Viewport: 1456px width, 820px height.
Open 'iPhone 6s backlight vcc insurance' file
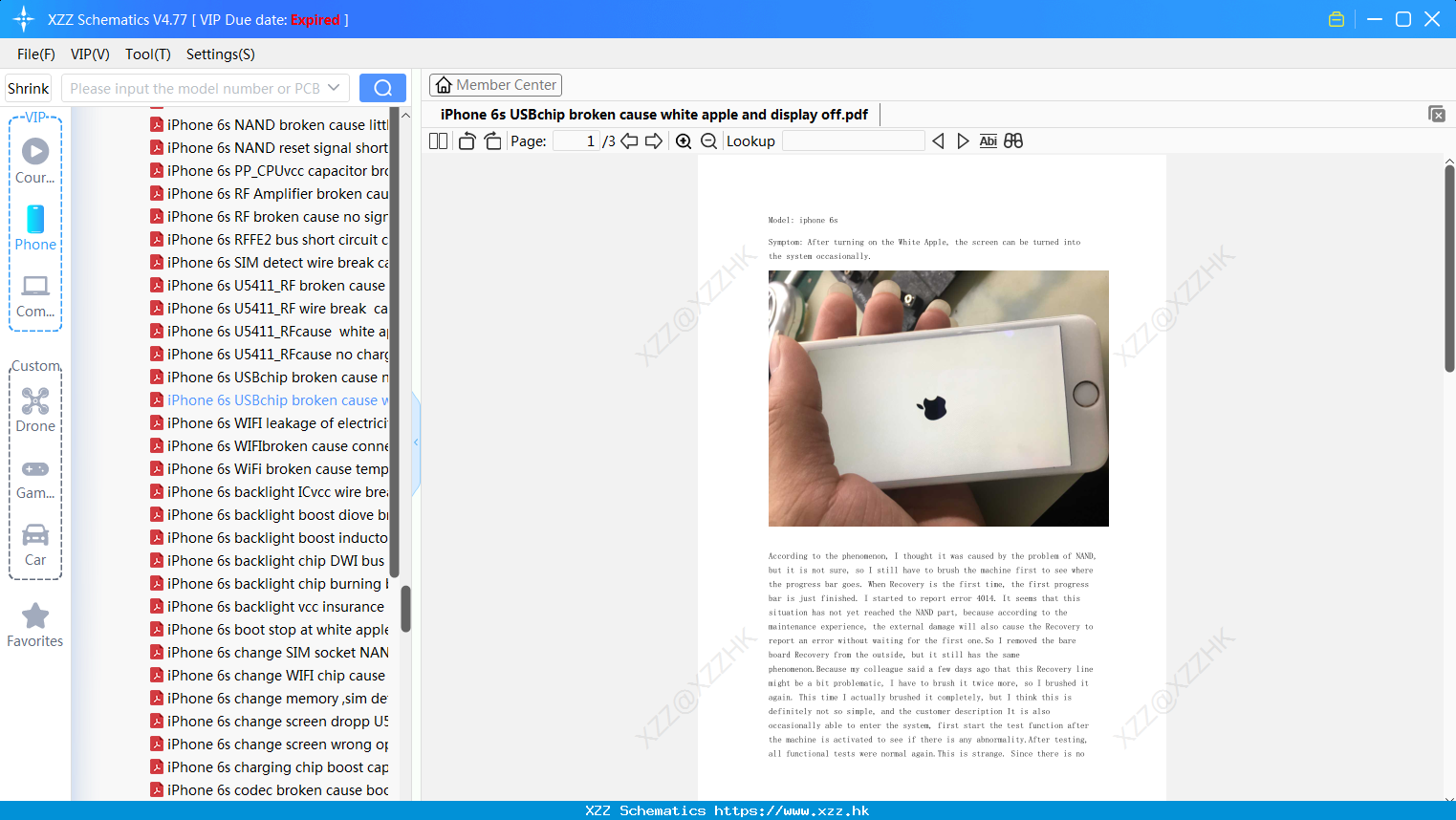[x=268, y=607]
